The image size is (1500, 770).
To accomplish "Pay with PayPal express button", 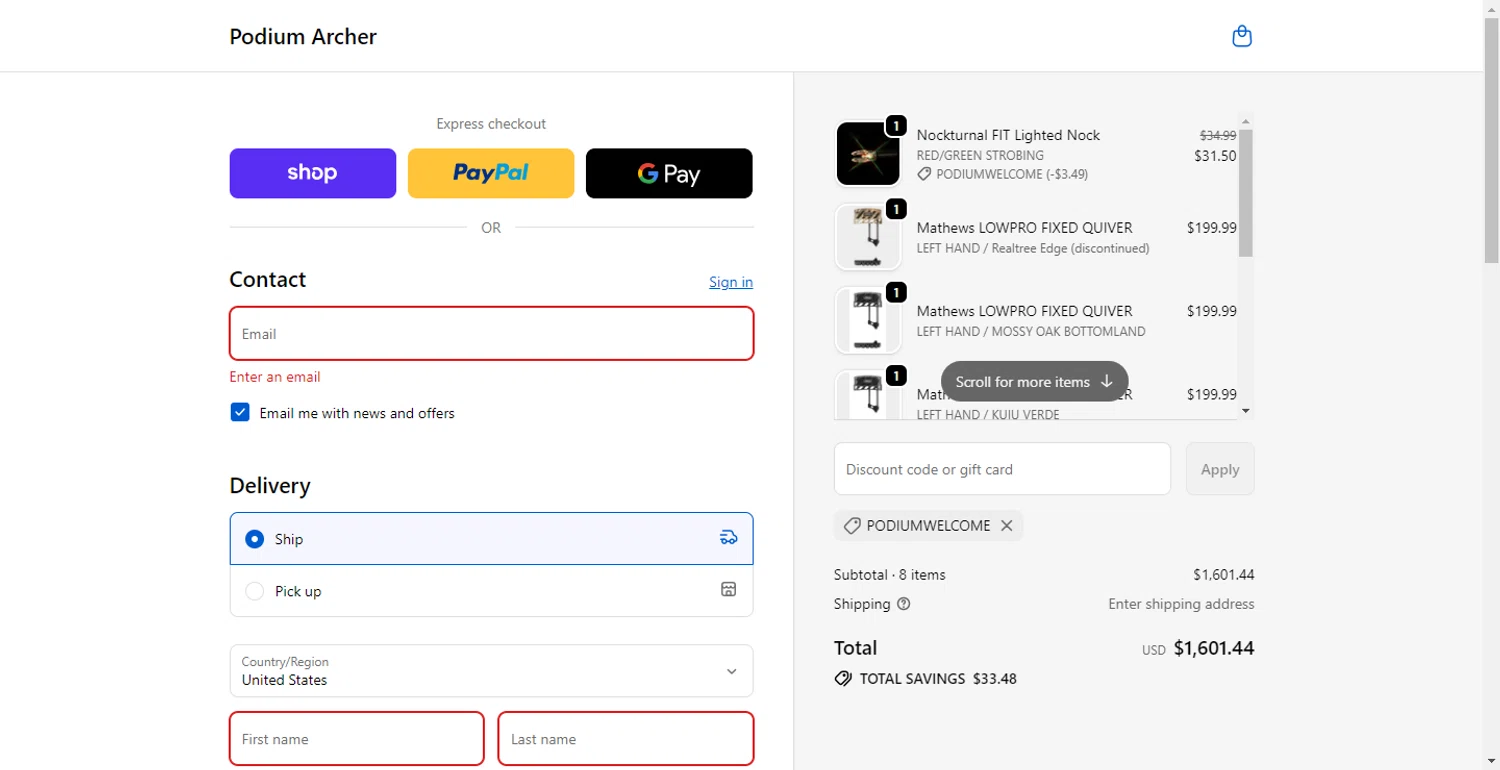I will point(491,173).
